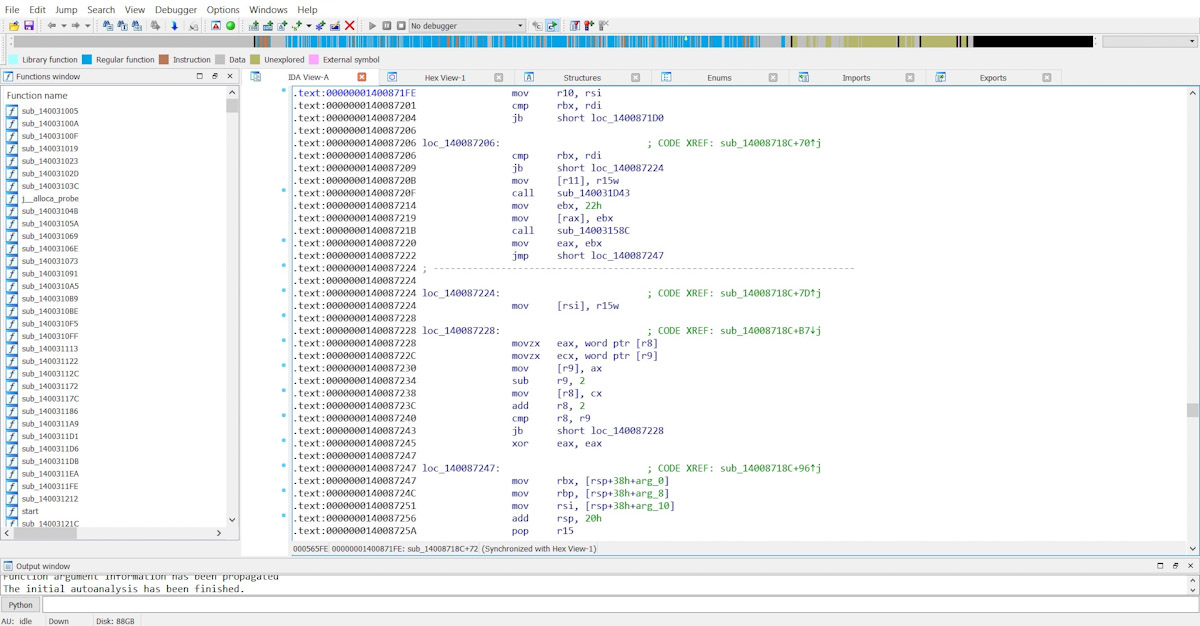Click the highlighted blue toolbar icon right of debugger box

tap(552, 25)
